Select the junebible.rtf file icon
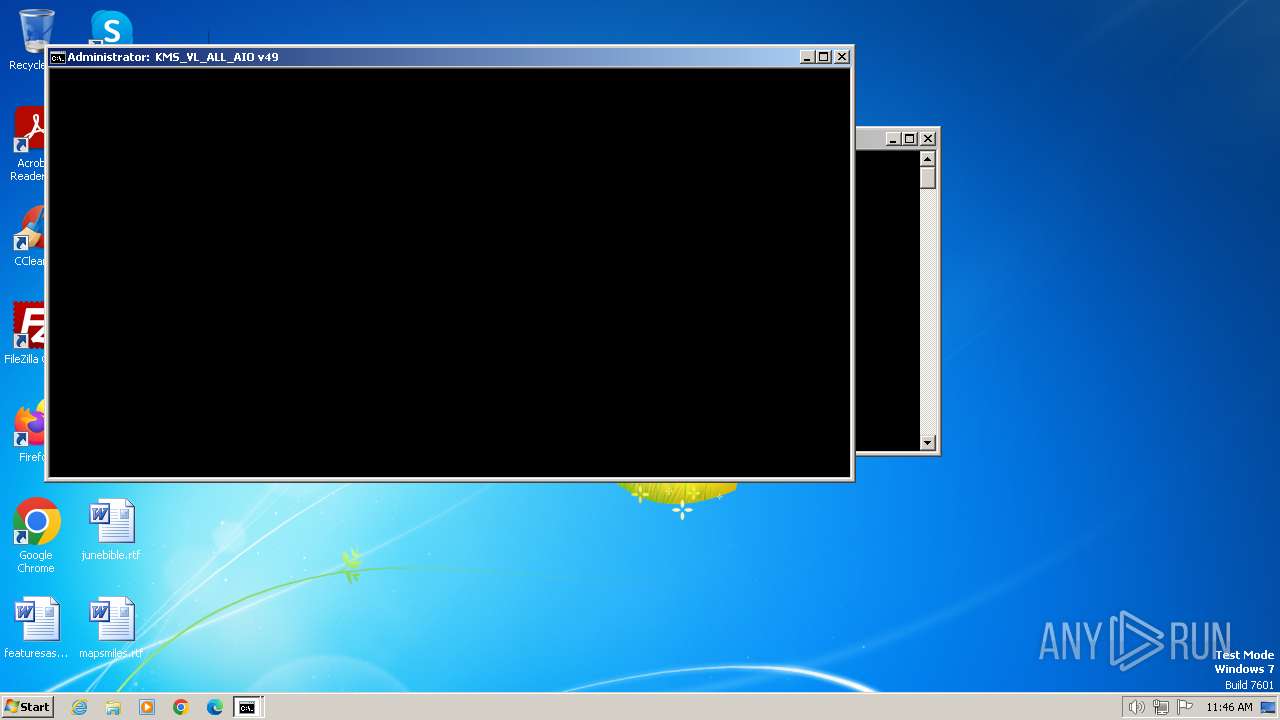Image resolution: width=1280 pixels, height=720 pixels. pos(111,530)
